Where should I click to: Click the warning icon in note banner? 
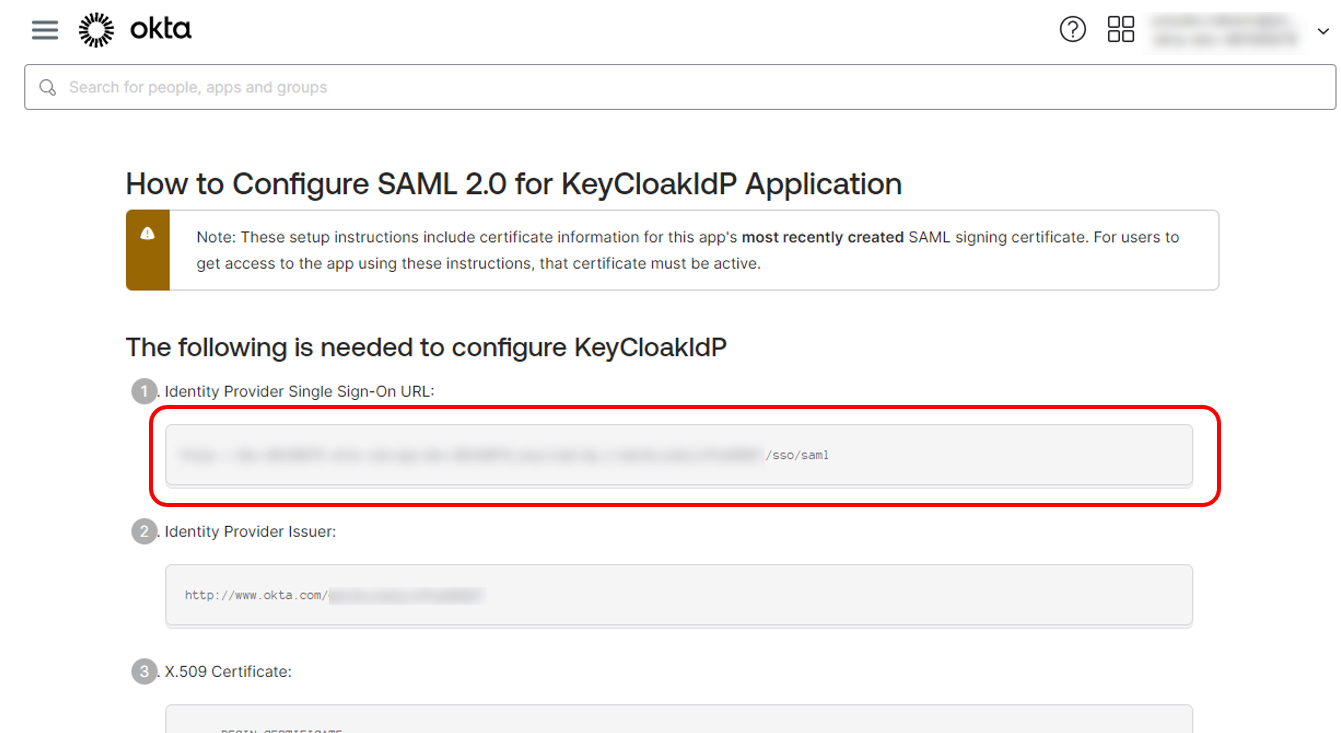[x=148, y=234]
